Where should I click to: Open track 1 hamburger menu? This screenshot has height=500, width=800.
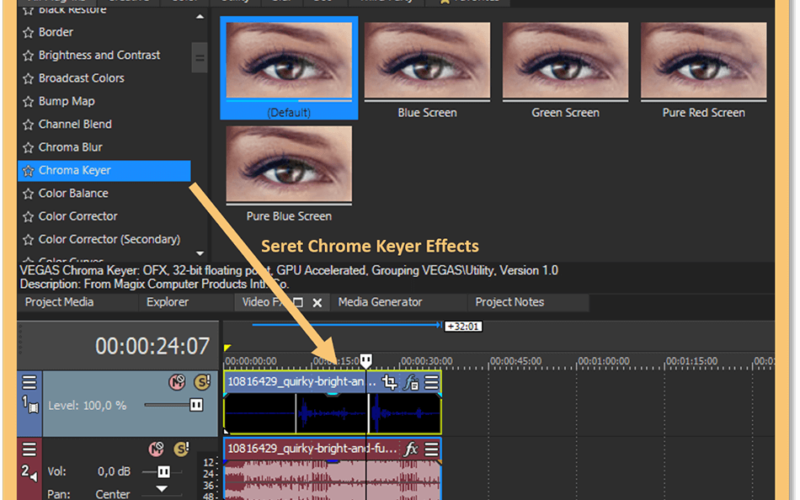(30, 382)
